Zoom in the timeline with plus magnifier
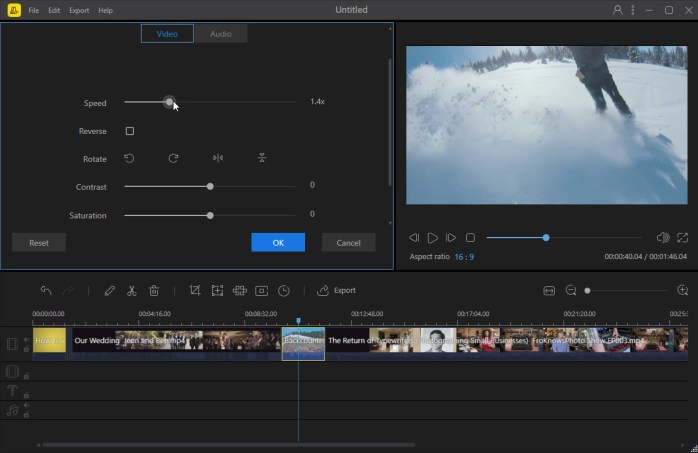The width and height of the screenshot is (698, 453). (682, 291)
